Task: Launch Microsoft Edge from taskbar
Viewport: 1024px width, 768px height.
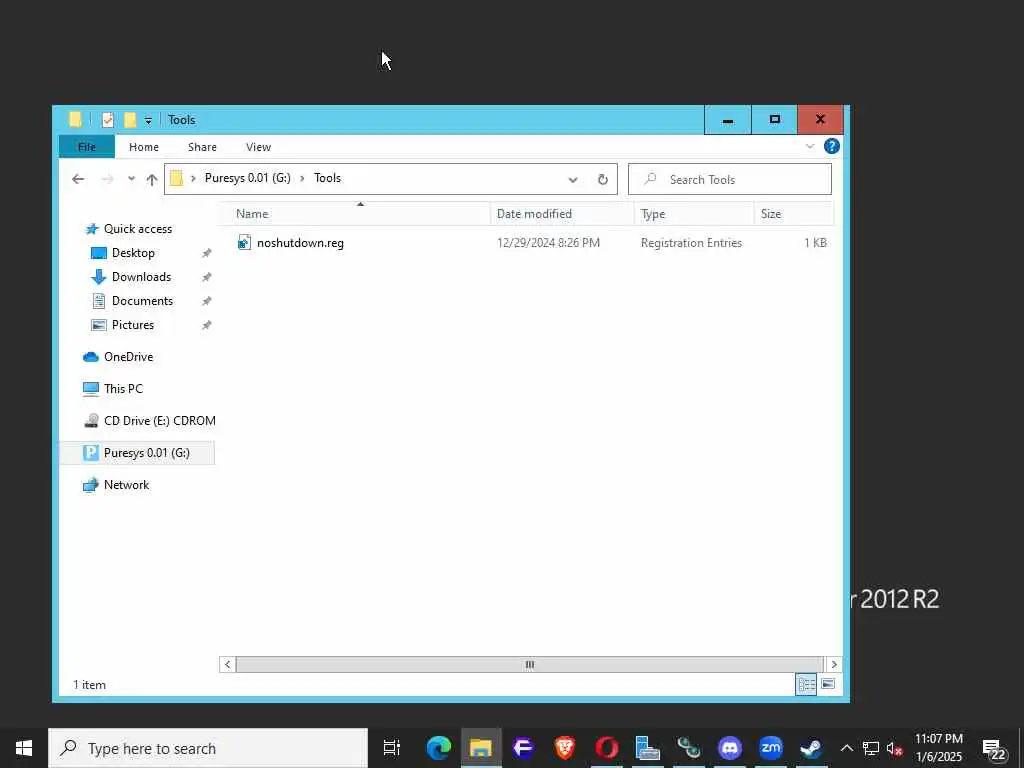Action: tap(439, 748)
